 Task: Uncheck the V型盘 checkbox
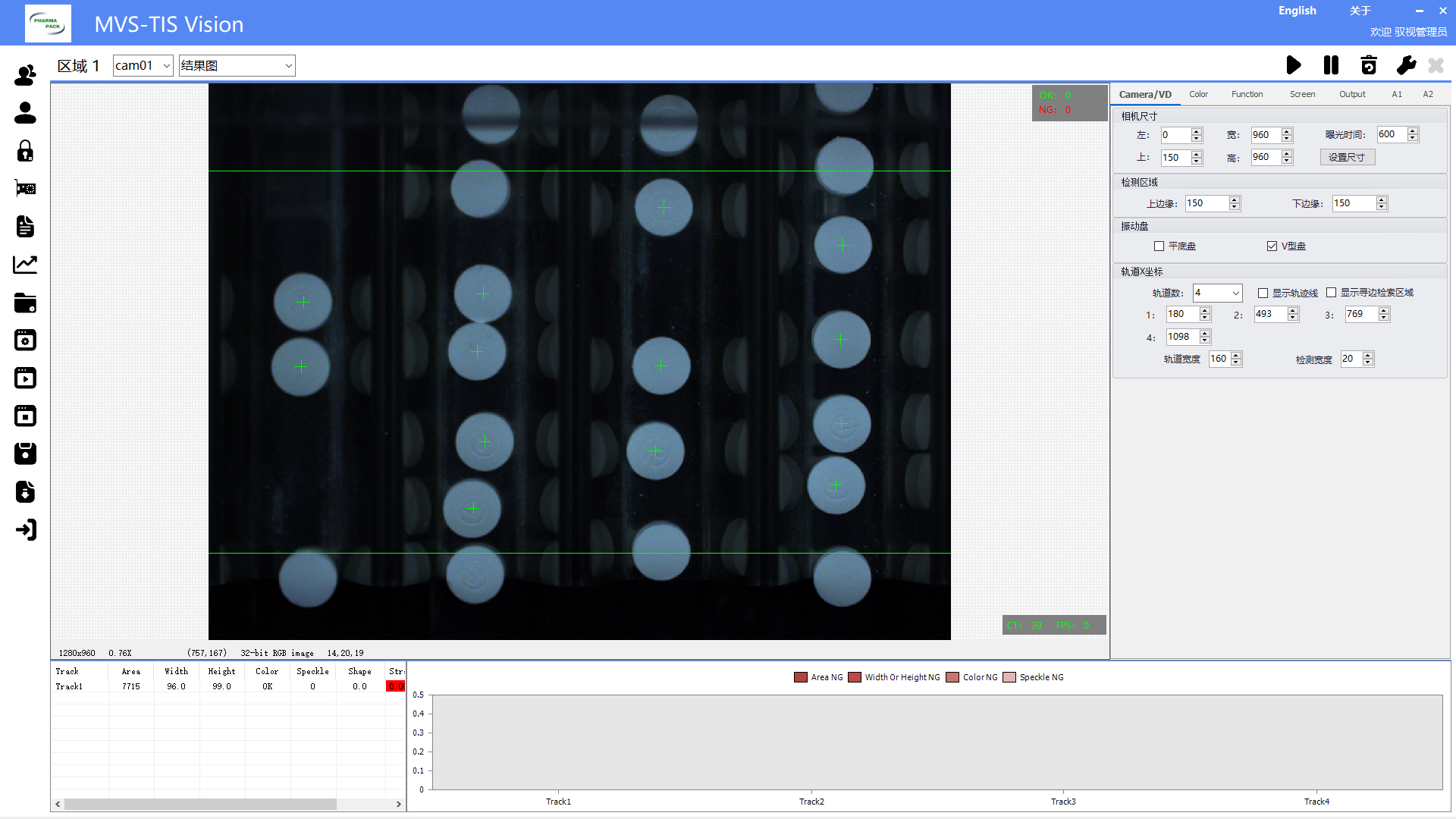pyautogui.click(x=1272, y=246)
